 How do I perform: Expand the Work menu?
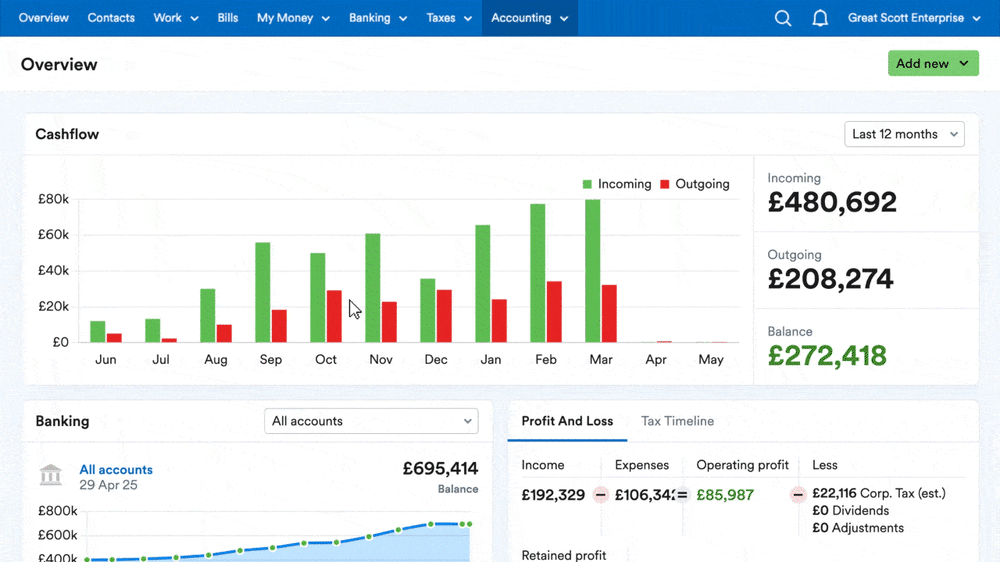(x=176, y=18)
